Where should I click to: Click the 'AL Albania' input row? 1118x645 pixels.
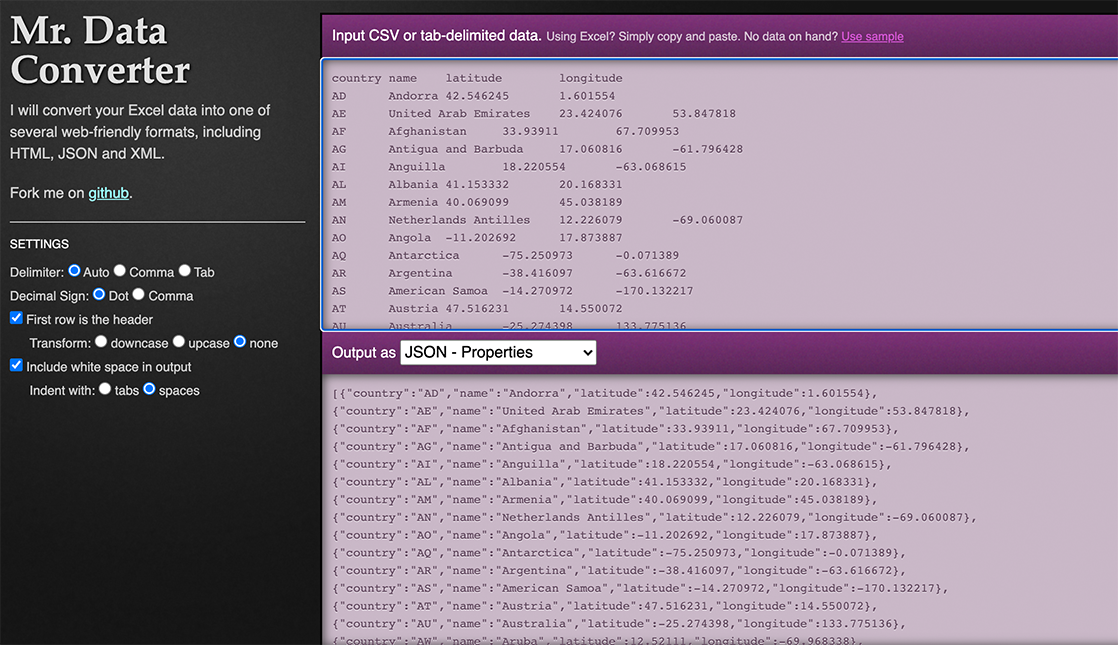pyautogui.click(x=477, y=185)
